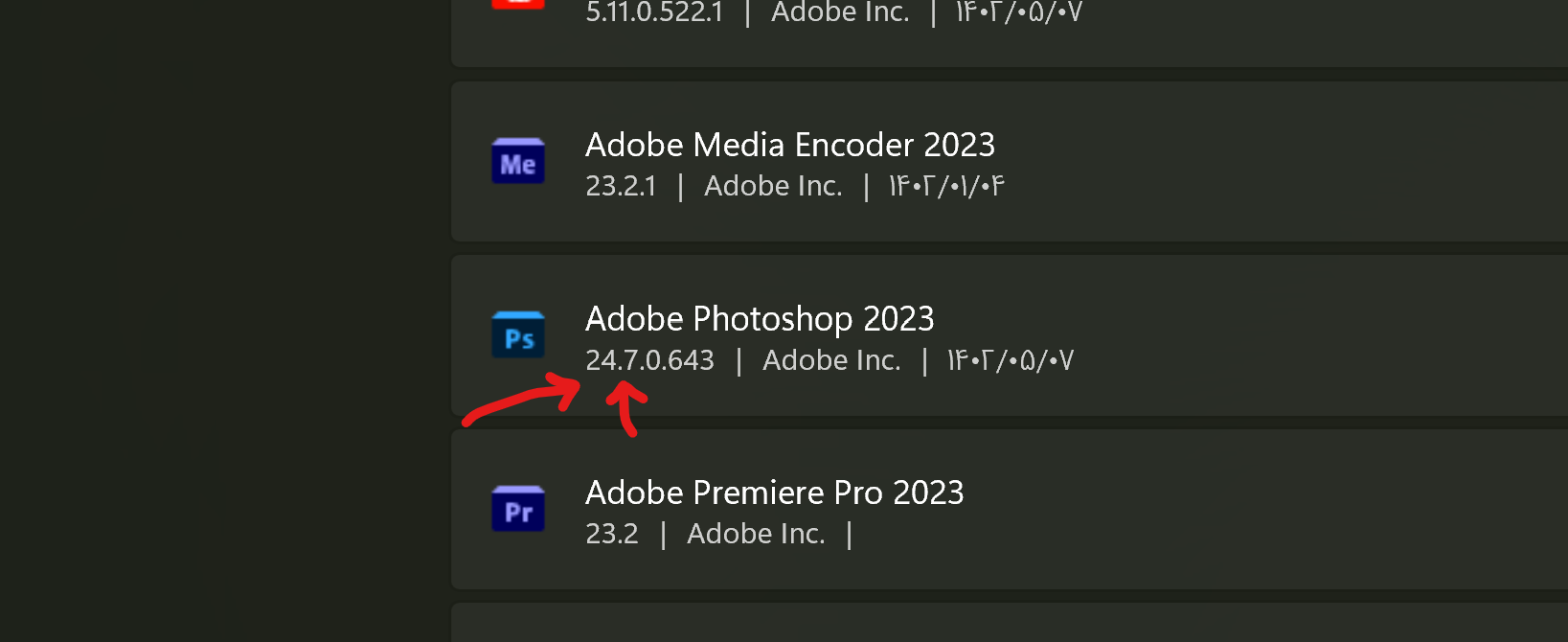Click the install date in Photoshop row

point(1011,360)
